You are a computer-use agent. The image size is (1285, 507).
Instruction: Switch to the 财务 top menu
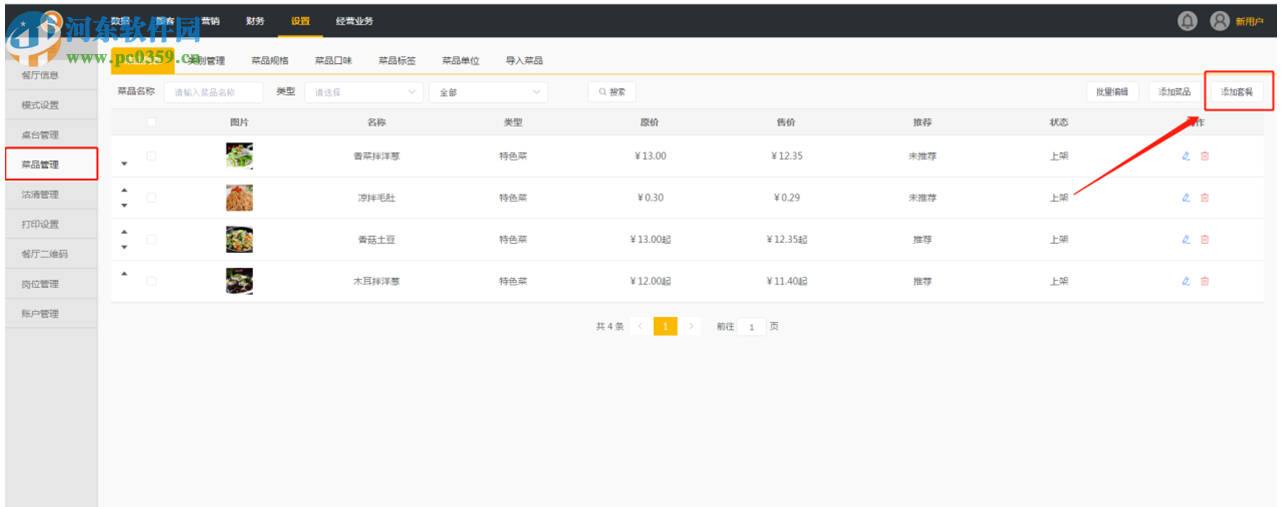click(x=255, y=21)
